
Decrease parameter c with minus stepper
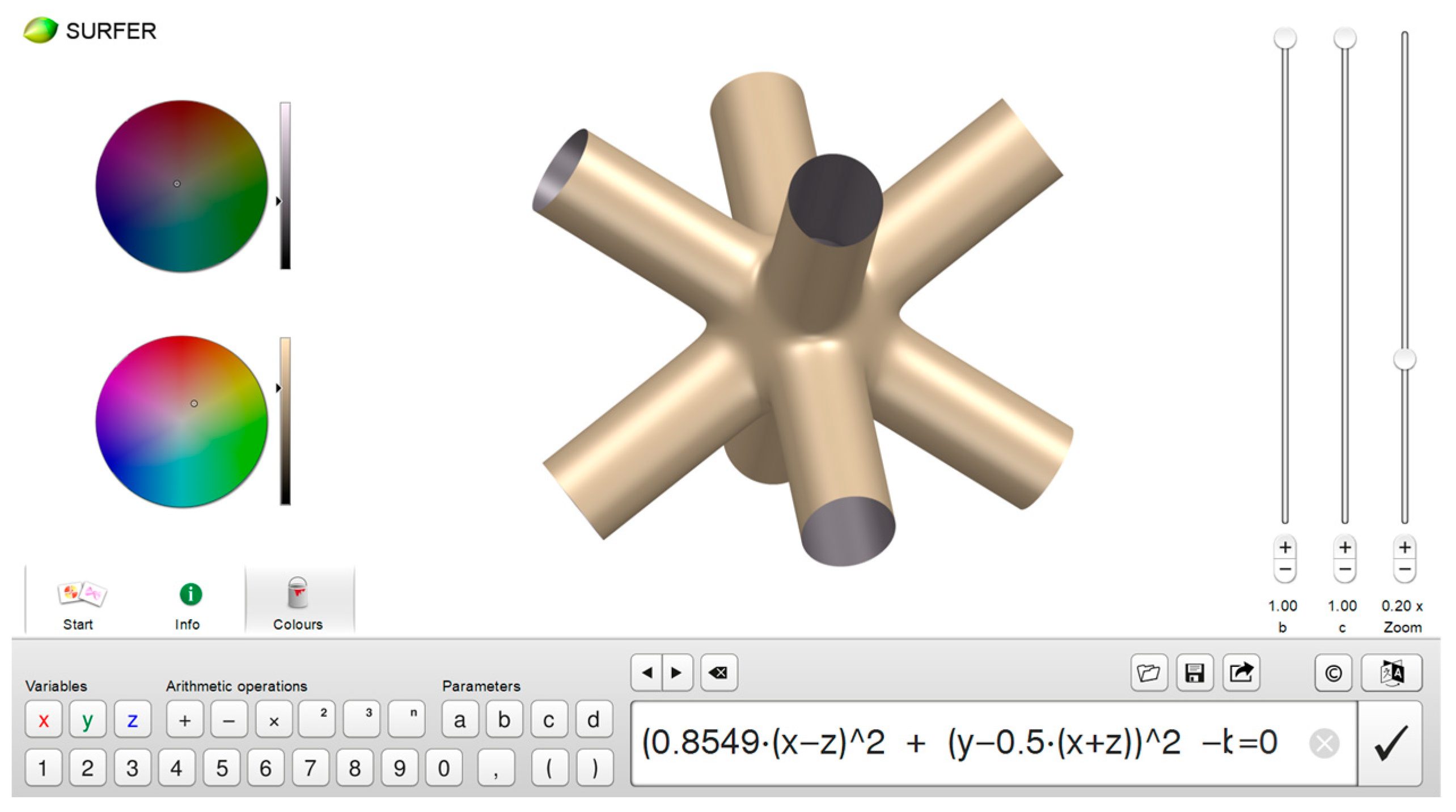click(1344, 569)
